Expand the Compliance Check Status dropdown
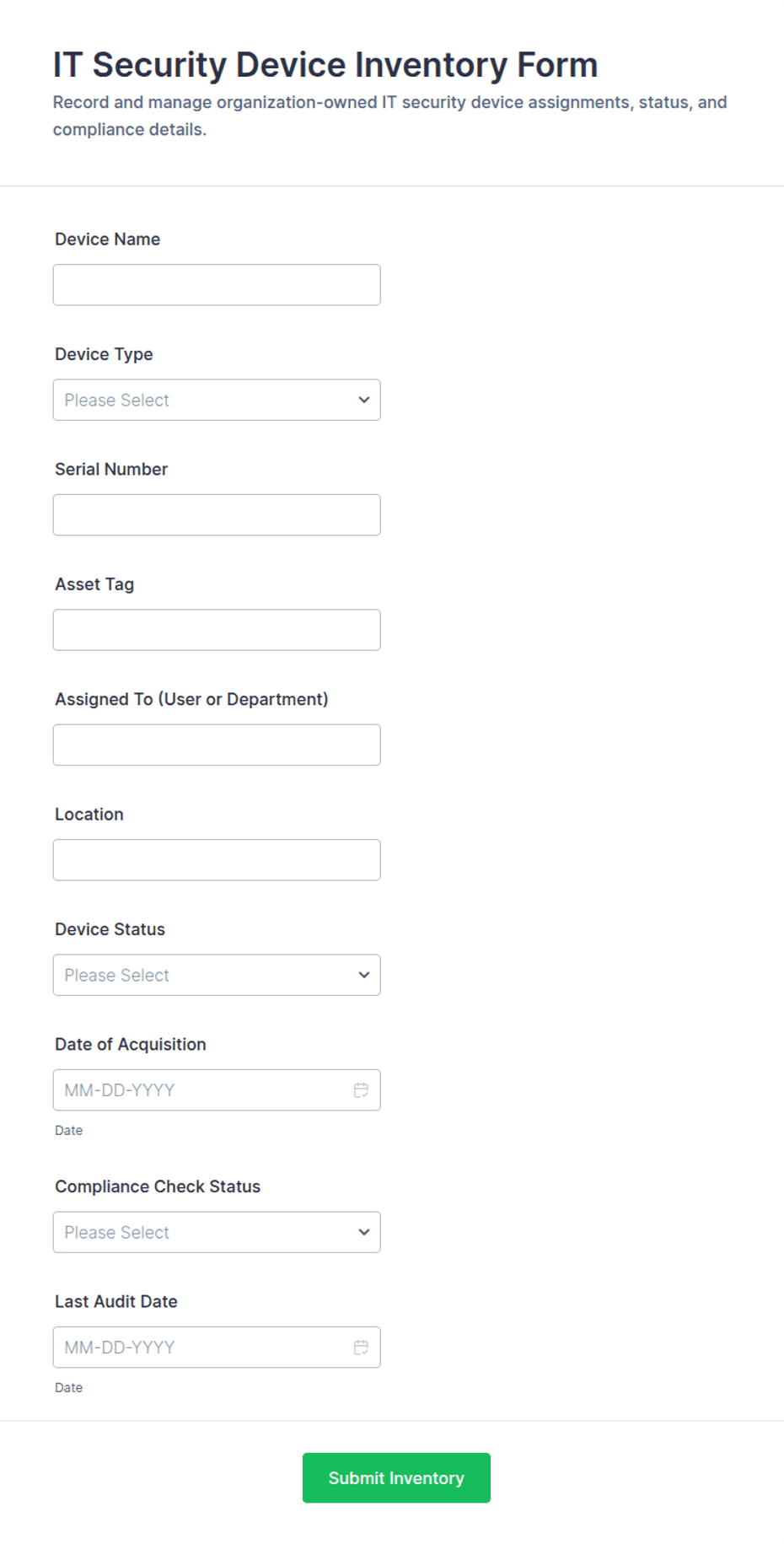Image resolution: width=784 pixels, height=1544 pixels. [217, 1232]
